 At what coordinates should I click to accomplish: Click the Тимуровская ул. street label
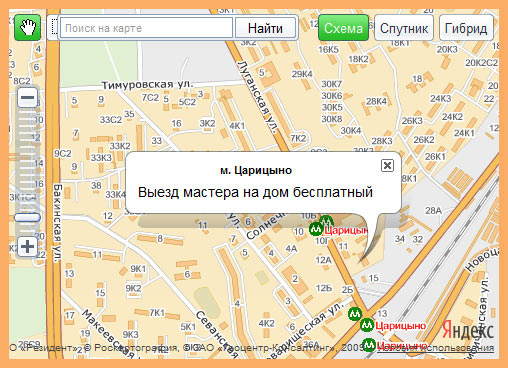tap(147, 85)
